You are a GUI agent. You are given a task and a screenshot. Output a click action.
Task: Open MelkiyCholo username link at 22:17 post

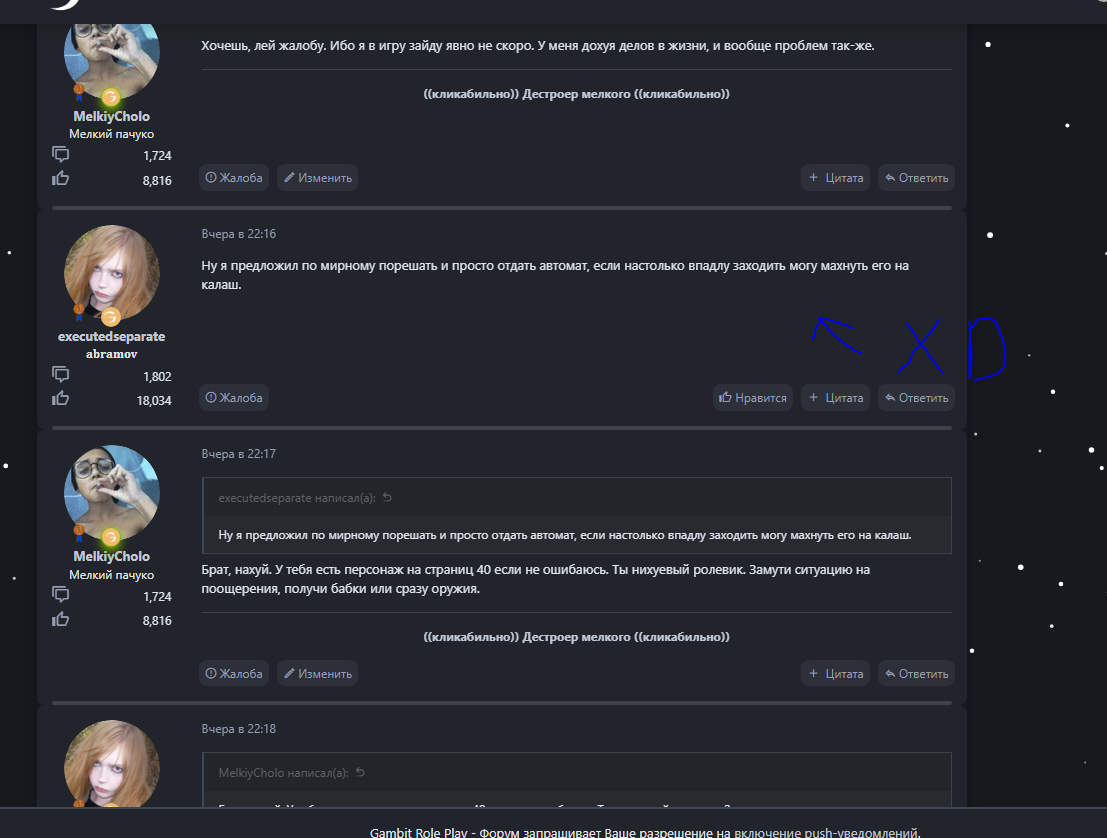(x=112, y=556)
